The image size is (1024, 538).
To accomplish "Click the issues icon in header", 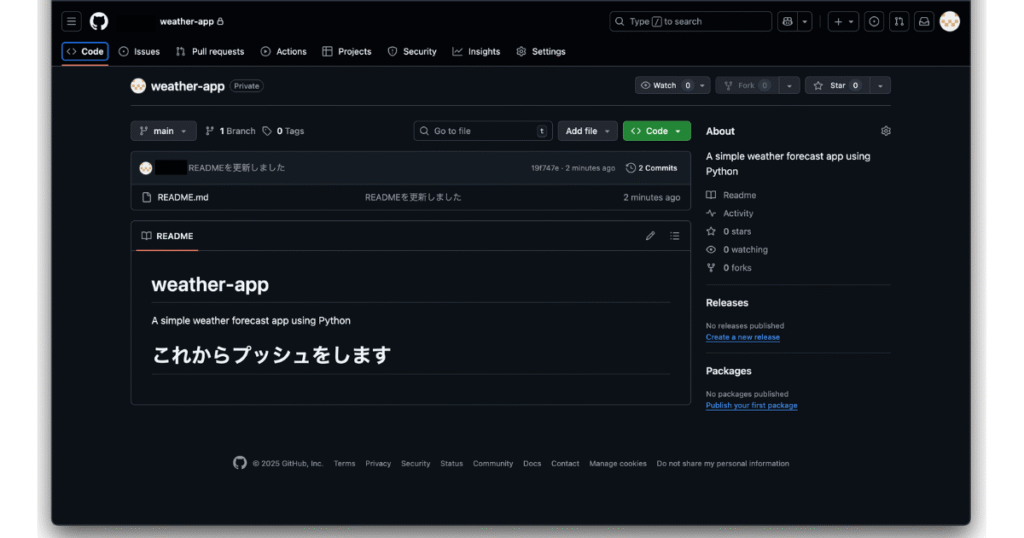I will tap(874, 21).
